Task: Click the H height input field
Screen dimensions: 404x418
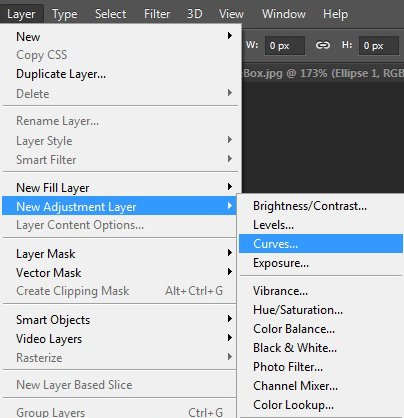Action: pos(379,45)
